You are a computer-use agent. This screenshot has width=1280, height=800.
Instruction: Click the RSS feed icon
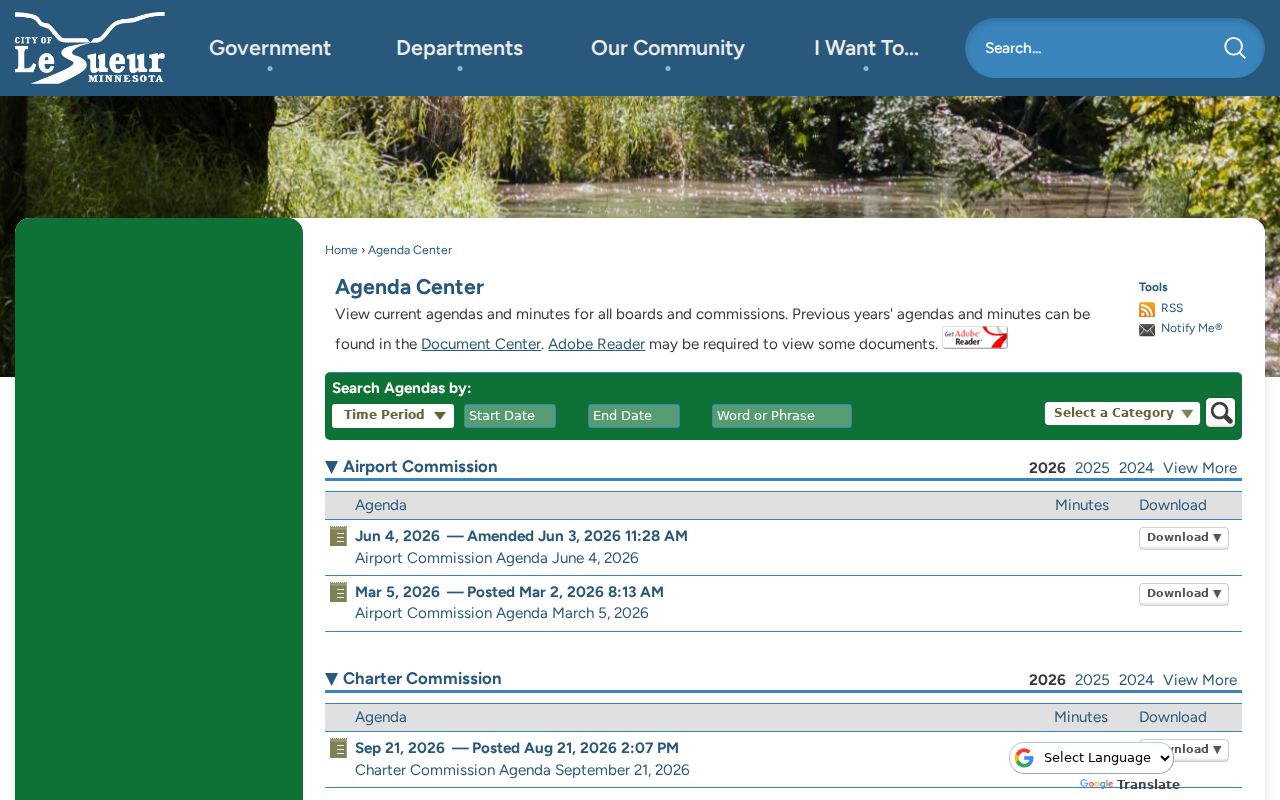(1147, 309)
